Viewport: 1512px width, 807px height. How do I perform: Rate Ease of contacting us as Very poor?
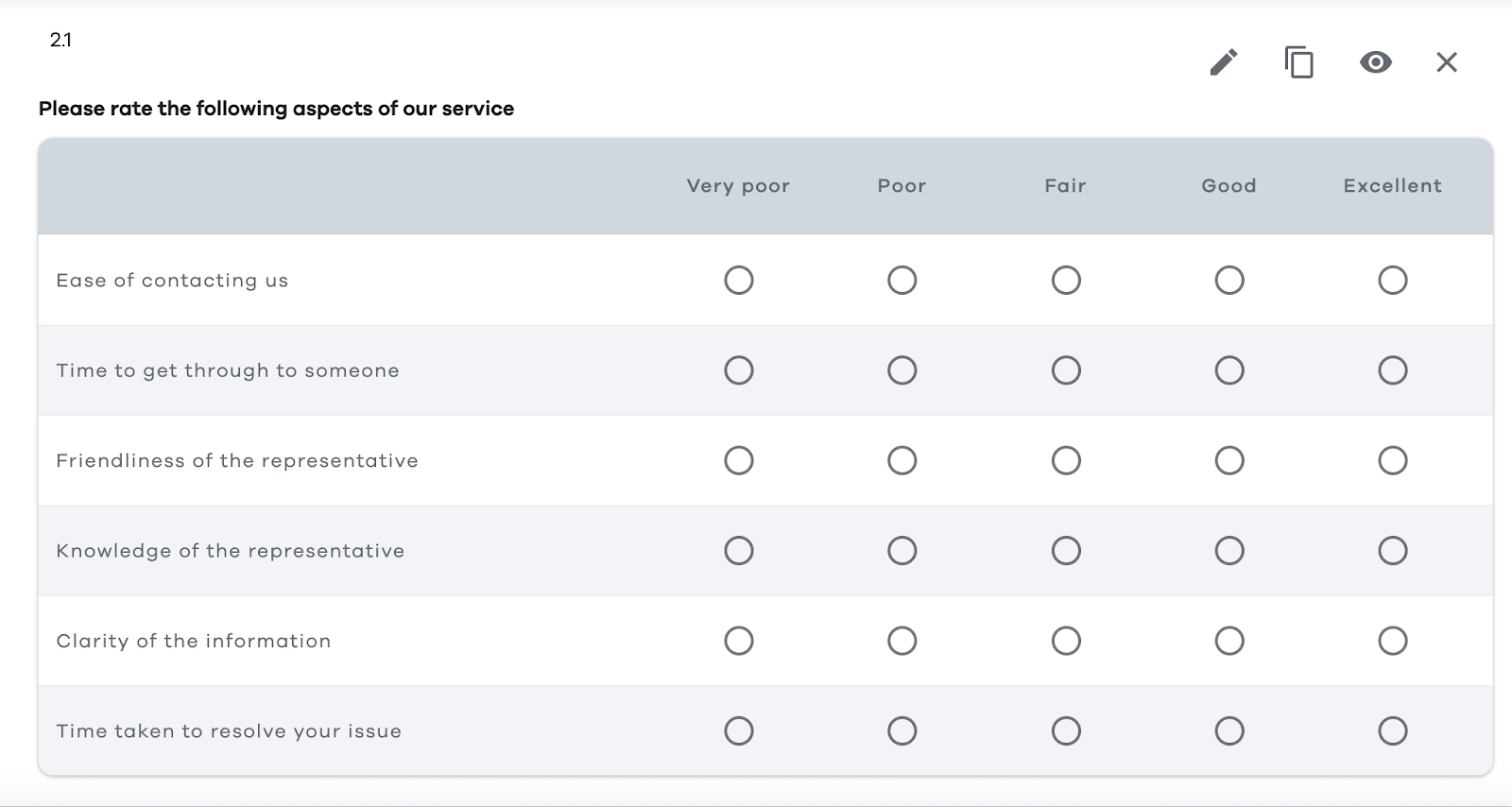(739, 281)
